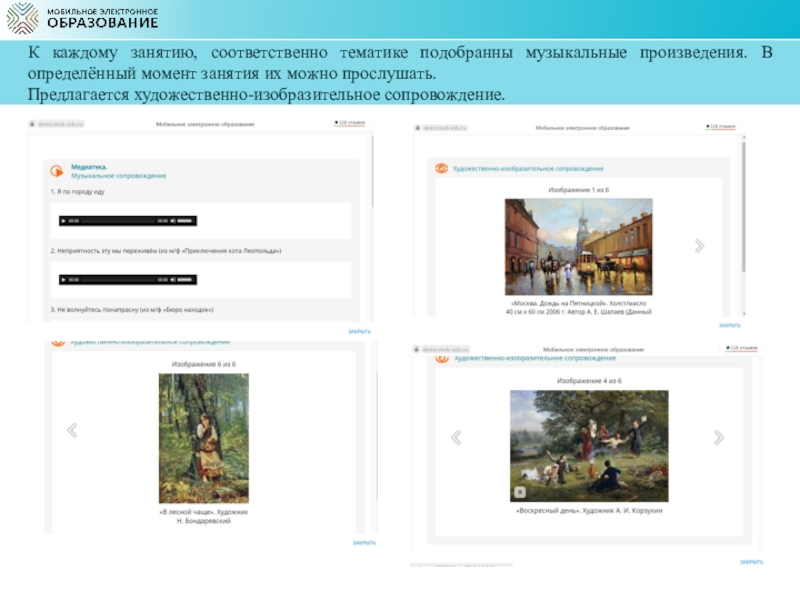Click the «1. Я по городу иду» track title

[x=77, y=192]
